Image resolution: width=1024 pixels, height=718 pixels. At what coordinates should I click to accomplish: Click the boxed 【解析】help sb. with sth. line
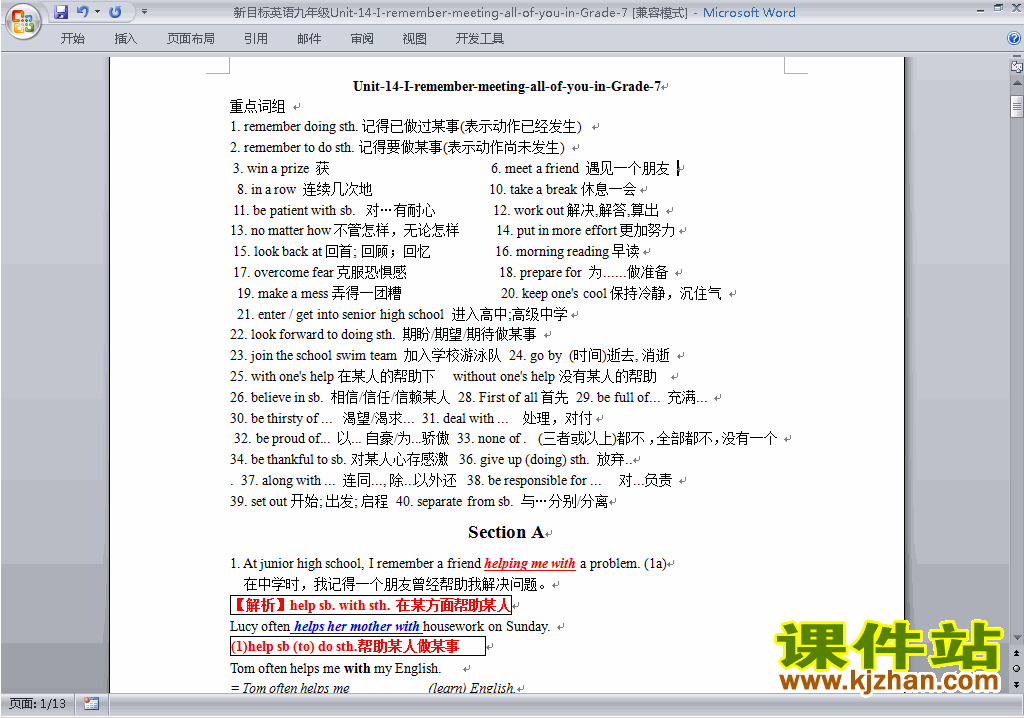[371, 605]
